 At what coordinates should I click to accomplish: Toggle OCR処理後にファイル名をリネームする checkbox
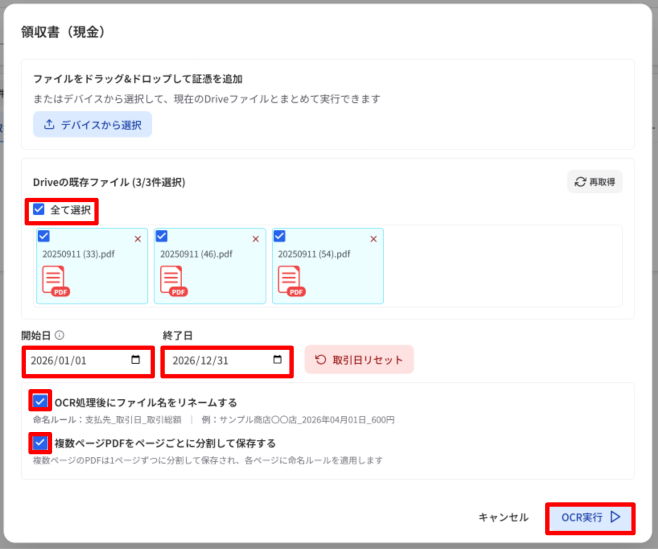tap(40, 401)
